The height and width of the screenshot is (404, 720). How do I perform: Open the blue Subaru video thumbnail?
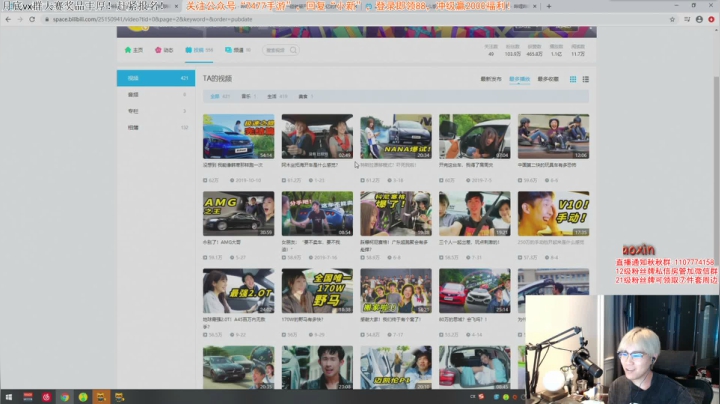(238, 136)
